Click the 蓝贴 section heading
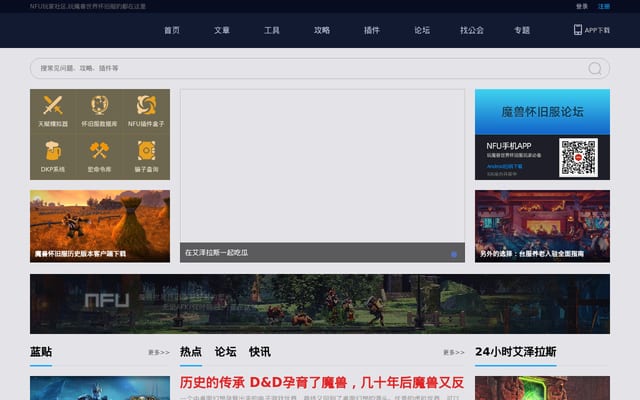 (41, 352)
